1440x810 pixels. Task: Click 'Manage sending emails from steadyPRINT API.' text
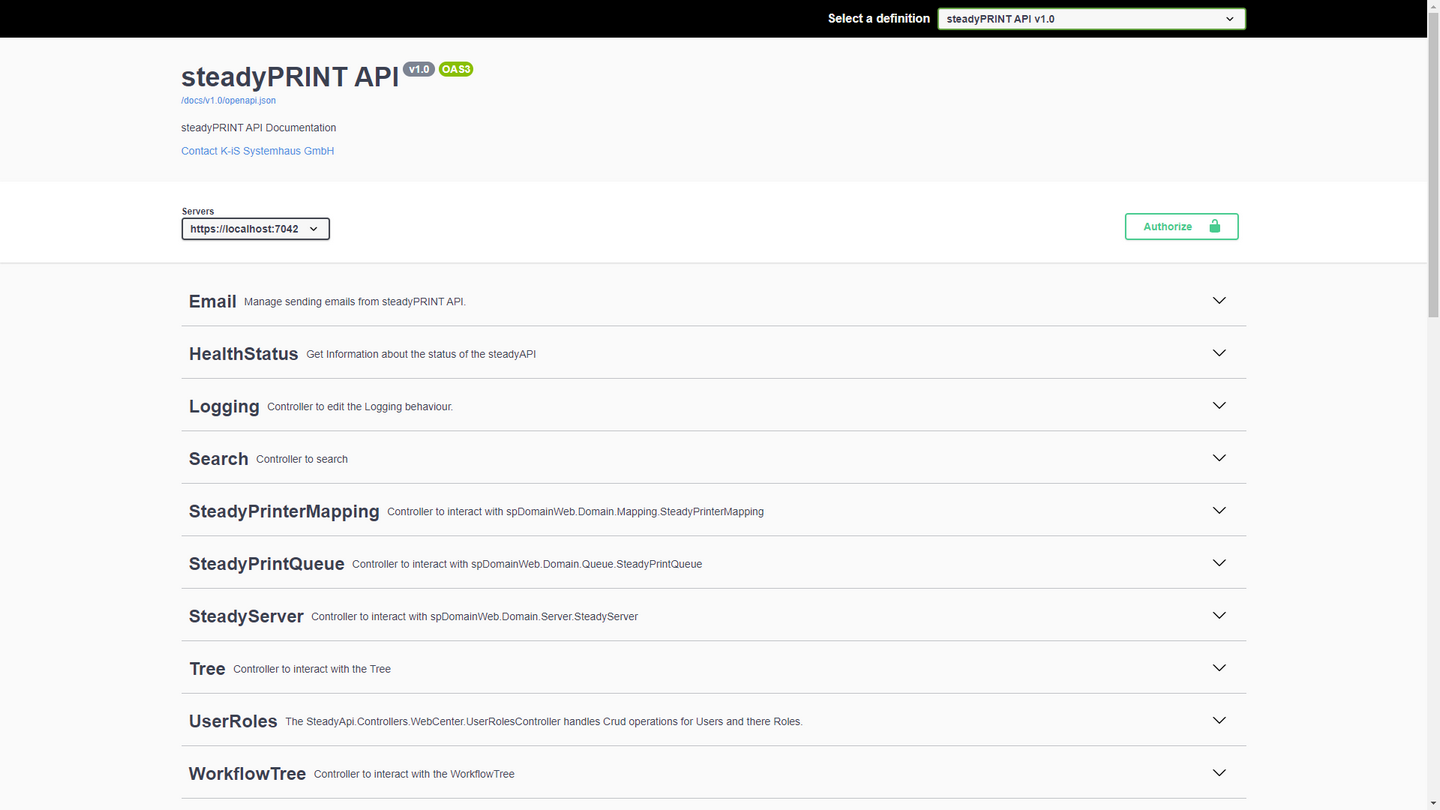point(355,302)
